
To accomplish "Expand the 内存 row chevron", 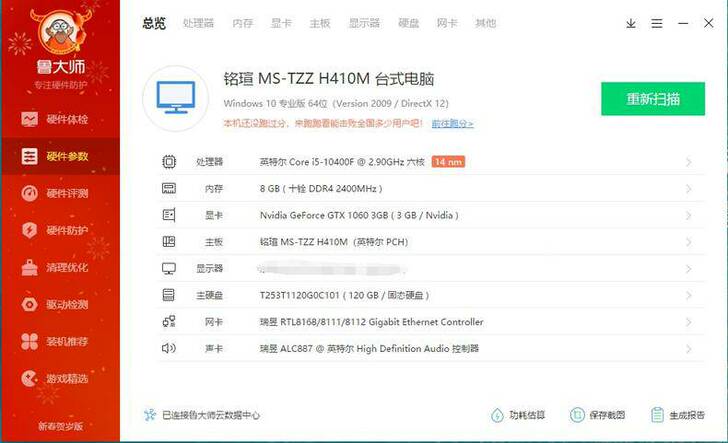I will pos(689,189).
